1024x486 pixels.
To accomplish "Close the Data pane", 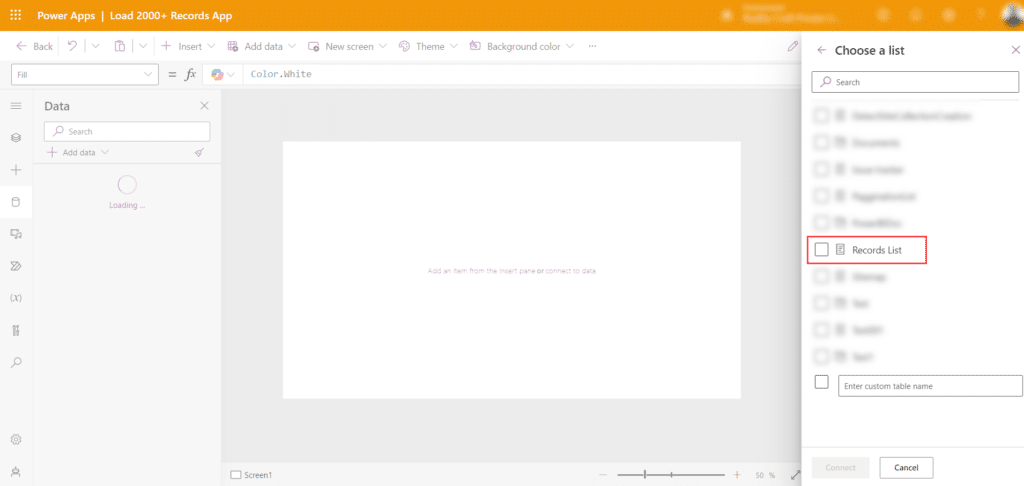I will [x=204, y=106].
